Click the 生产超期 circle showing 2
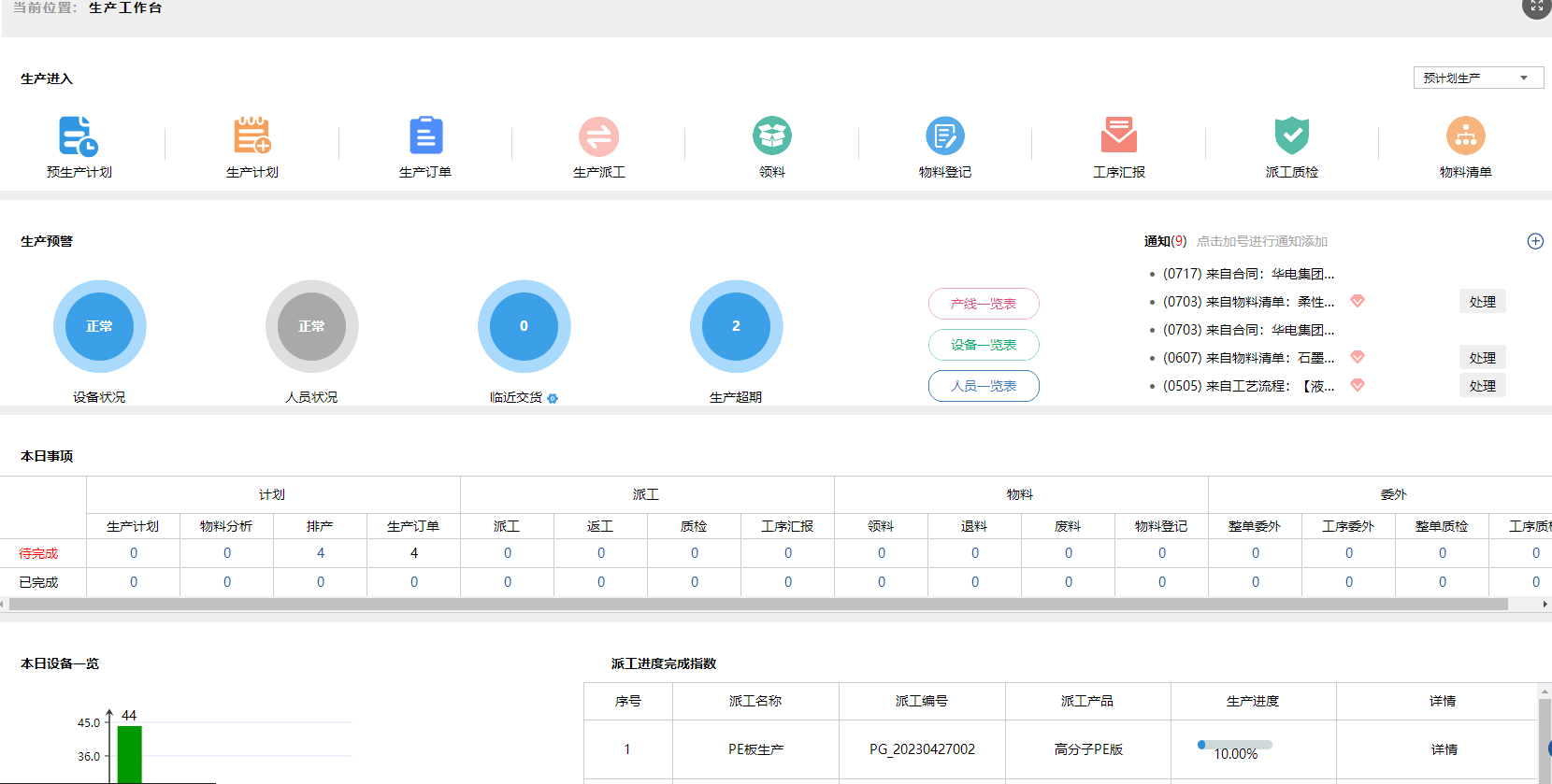This screenshot has width=1552, height=784. pos(736,326)
